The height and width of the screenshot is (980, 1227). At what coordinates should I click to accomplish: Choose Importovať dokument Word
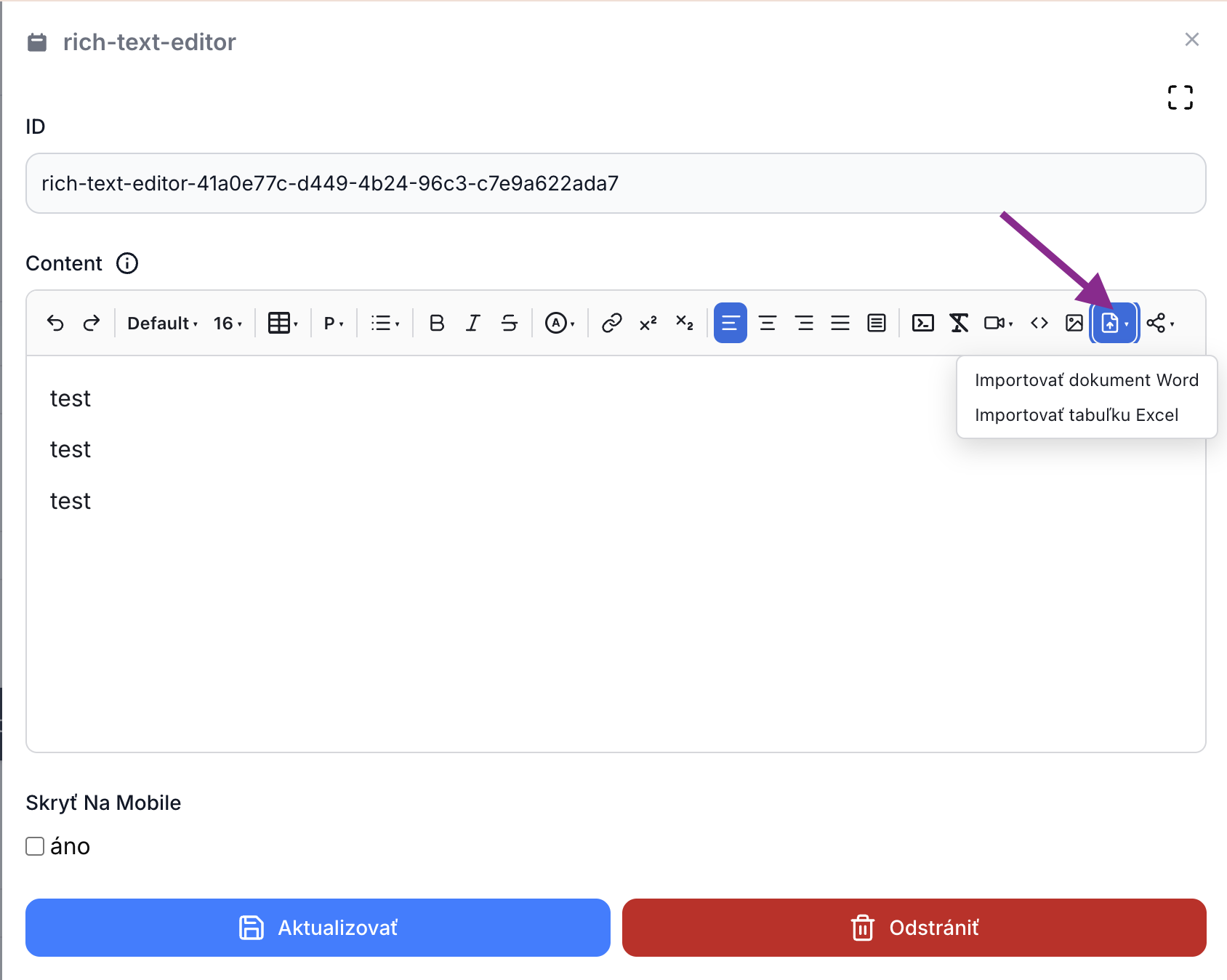tap(1087, 380)
